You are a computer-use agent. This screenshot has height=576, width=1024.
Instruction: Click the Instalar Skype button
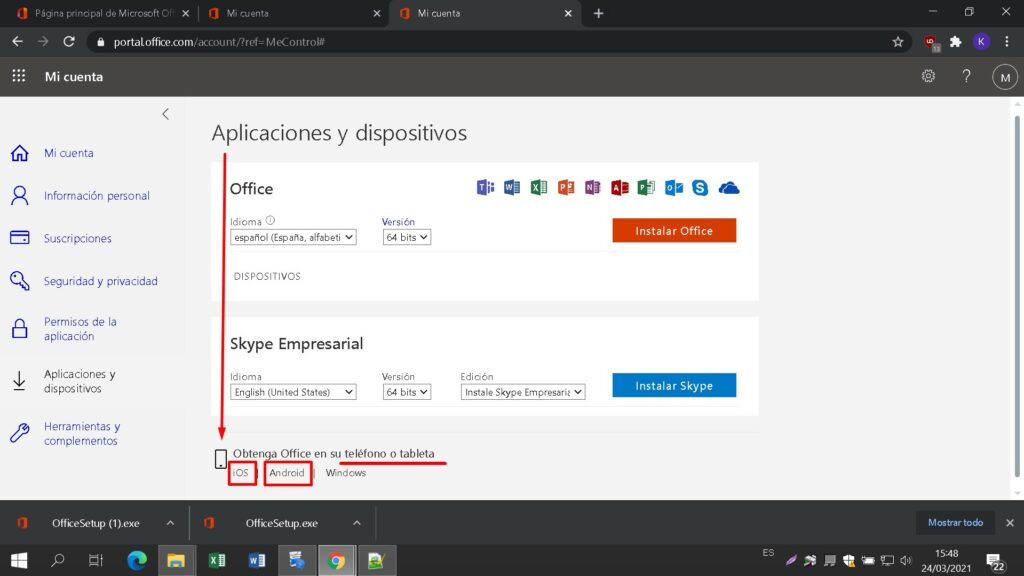pyautogui.click(x=674, y=386)
